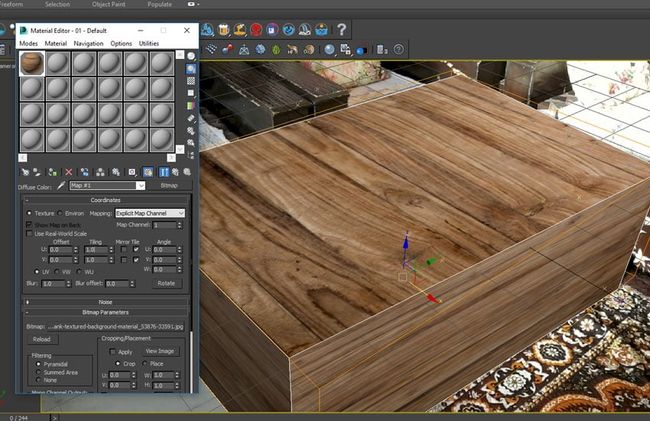Click Go Forward to Sibling icon
Image resolution: width=650 pixels, height=421 pixels.
coord(187,172)
